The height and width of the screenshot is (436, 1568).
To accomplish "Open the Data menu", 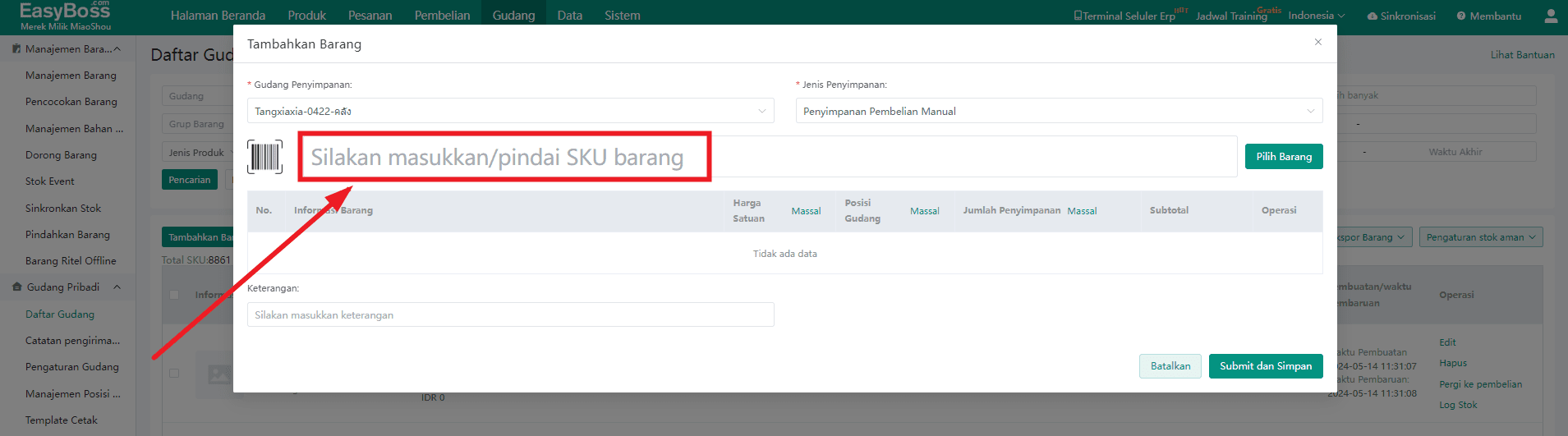I will [x=569, y=16].
